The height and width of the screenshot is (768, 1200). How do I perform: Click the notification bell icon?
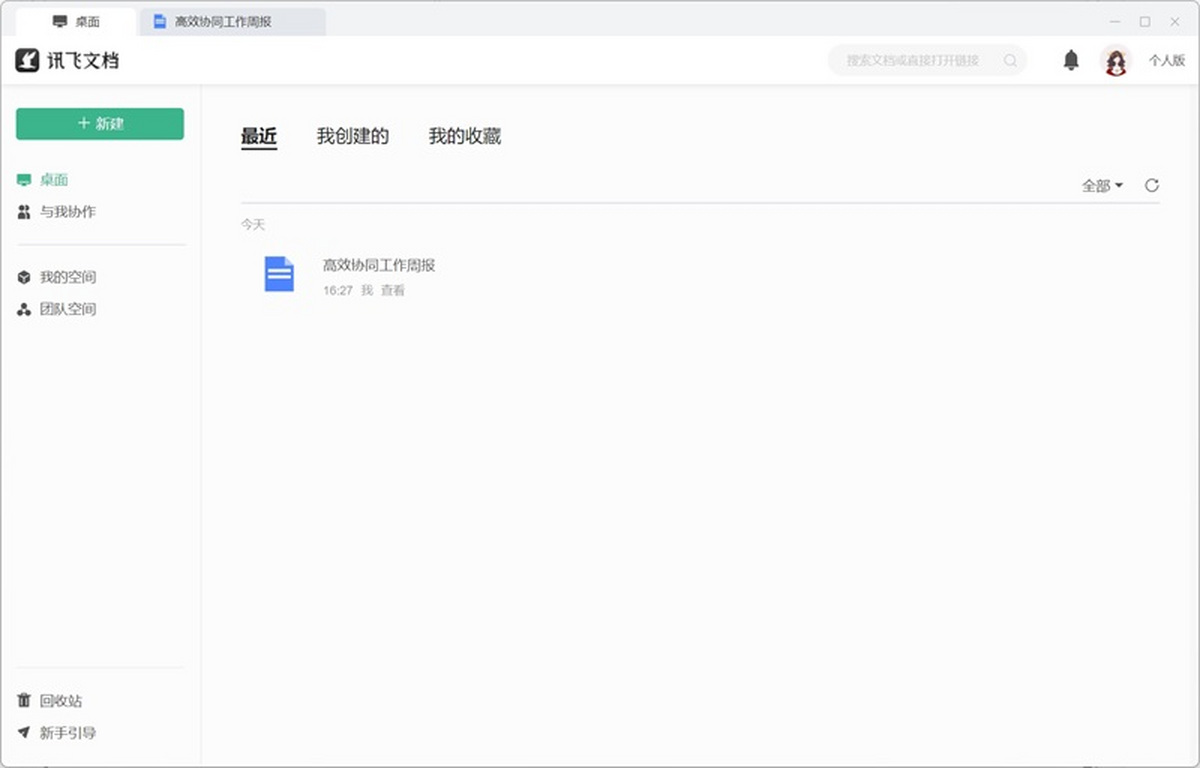click(x=1071, y=60)
